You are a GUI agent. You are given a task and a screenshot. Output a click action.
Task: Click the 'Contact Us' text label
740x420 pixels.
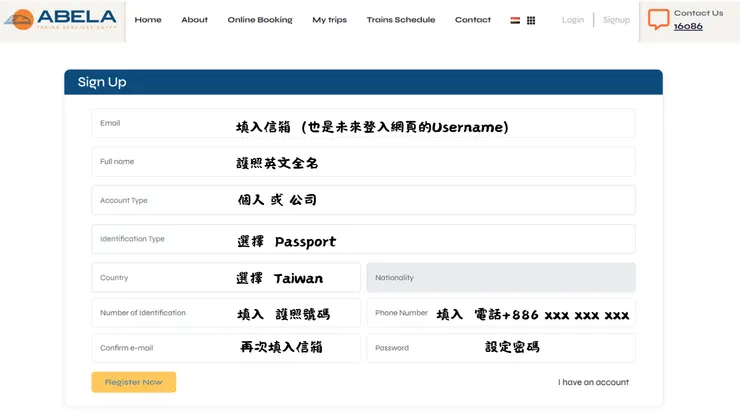(698, 13)
